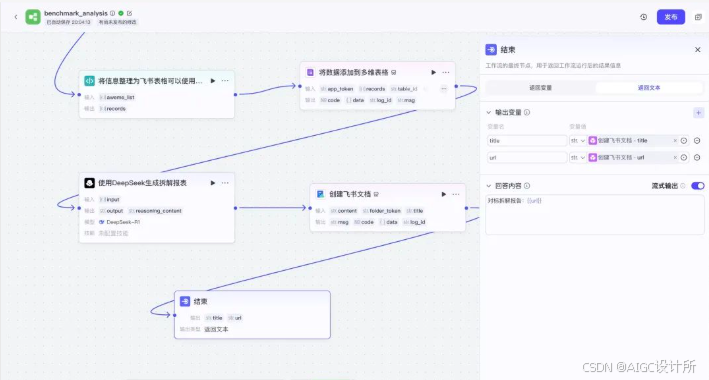Collapse the 回答内容 section
The image size is (709, 380).
488,186
